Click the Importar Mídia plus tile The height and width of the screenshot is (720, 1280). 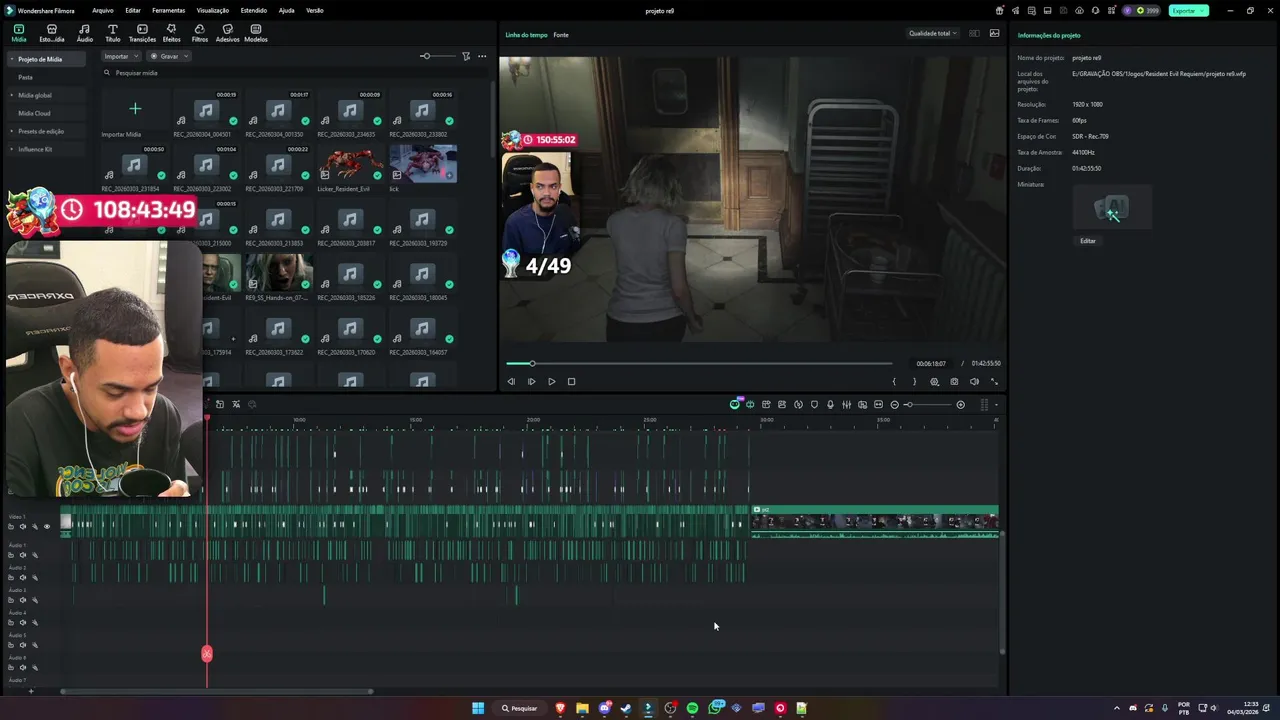click(135, 109)
